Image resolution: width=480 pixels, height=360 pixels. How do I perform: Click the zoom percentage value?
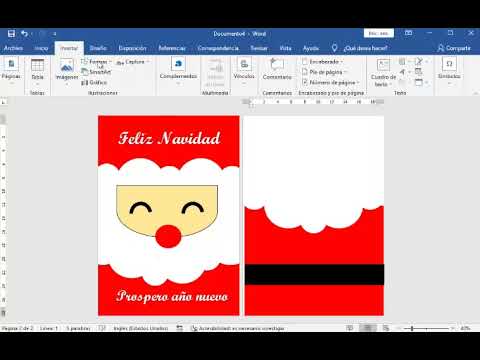pos(465,328)
